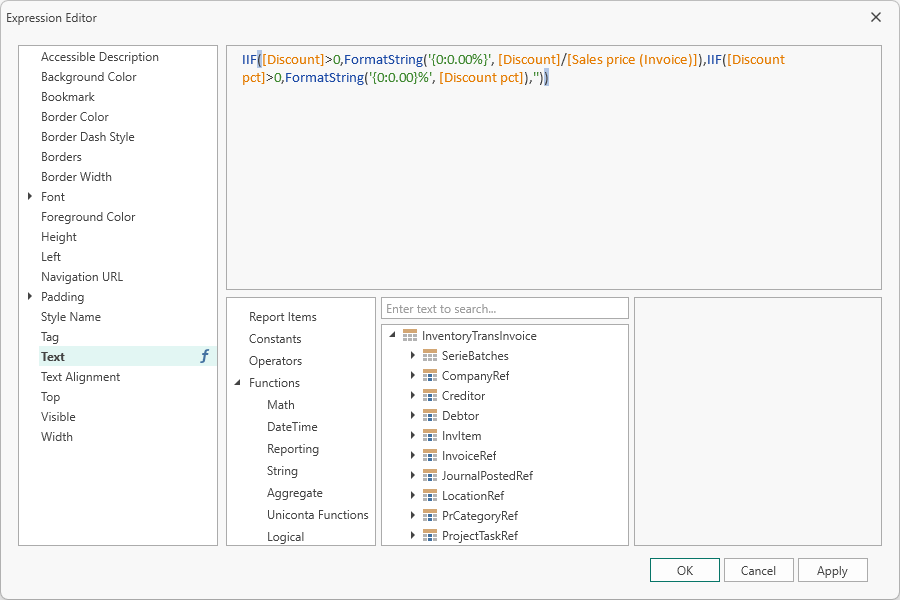Image resolution: width=900 pixels, height=600 pixels.
Task: Expand the Padding property group
Action: point(30,296)
